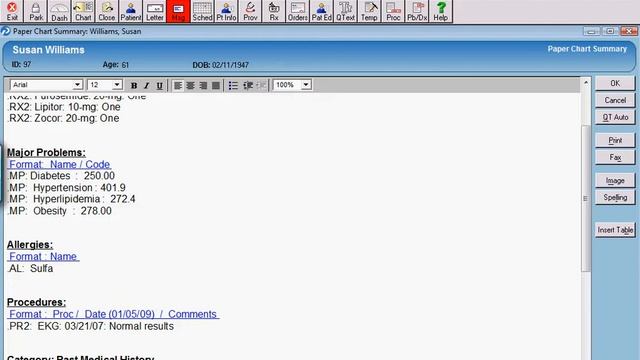
Task: Click the Fax button
Action: point(615,158)
